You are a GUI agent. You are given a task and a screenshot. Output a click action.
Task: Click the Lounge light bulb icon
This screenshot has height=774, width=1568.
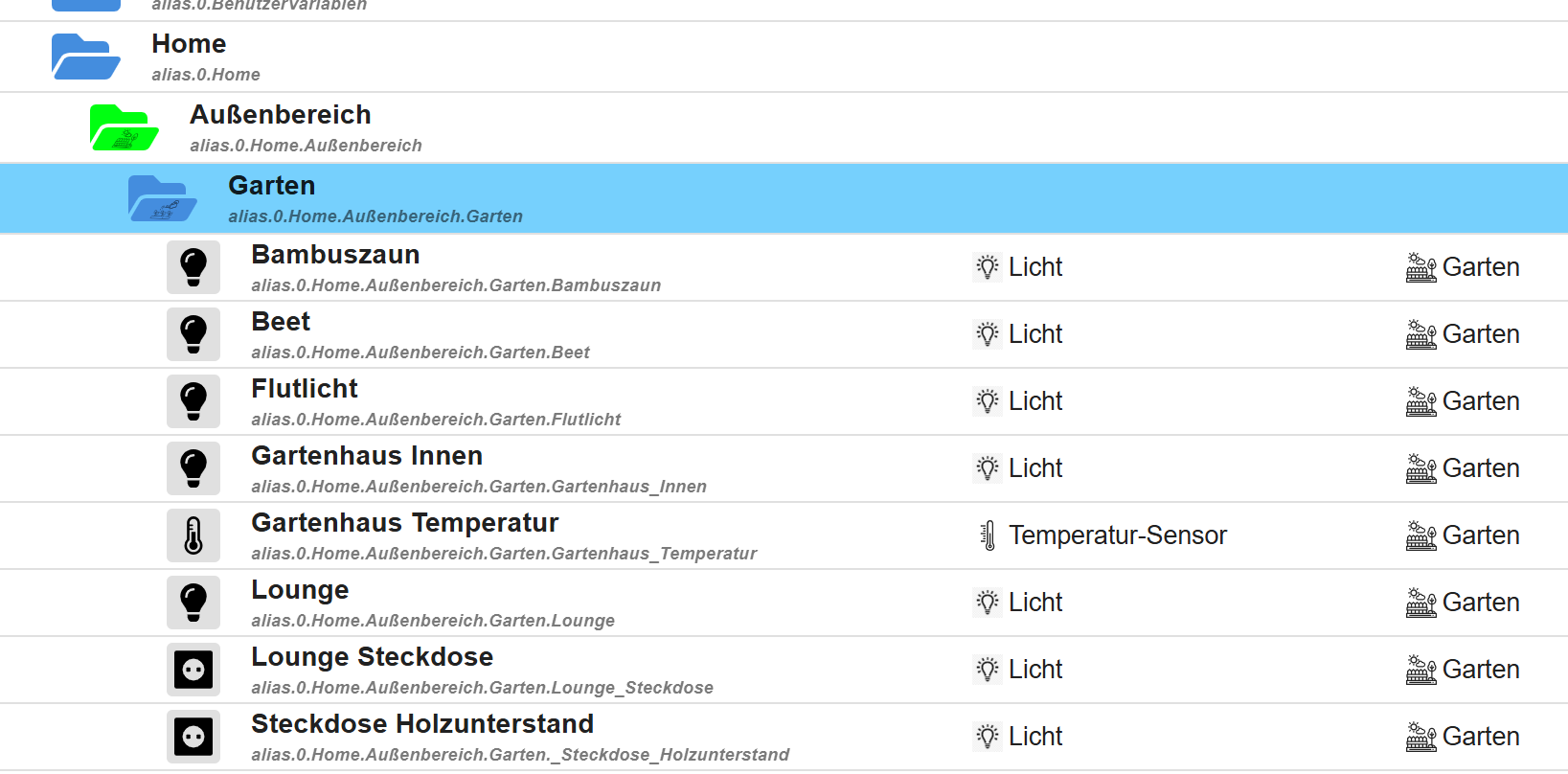[193, 603]
